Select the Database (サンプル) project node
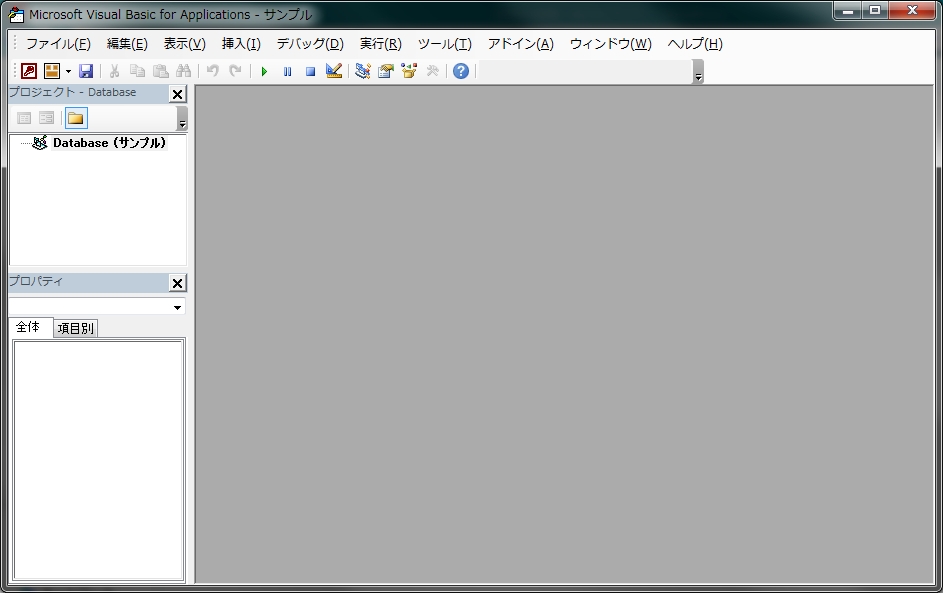The height and width of the screenshot is (593, 943). 109,143
